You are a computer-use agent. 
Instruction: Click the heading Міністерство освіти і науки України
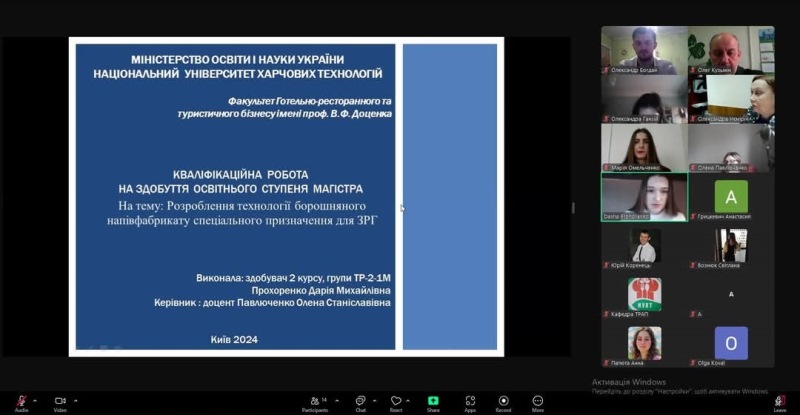point(237,60)
